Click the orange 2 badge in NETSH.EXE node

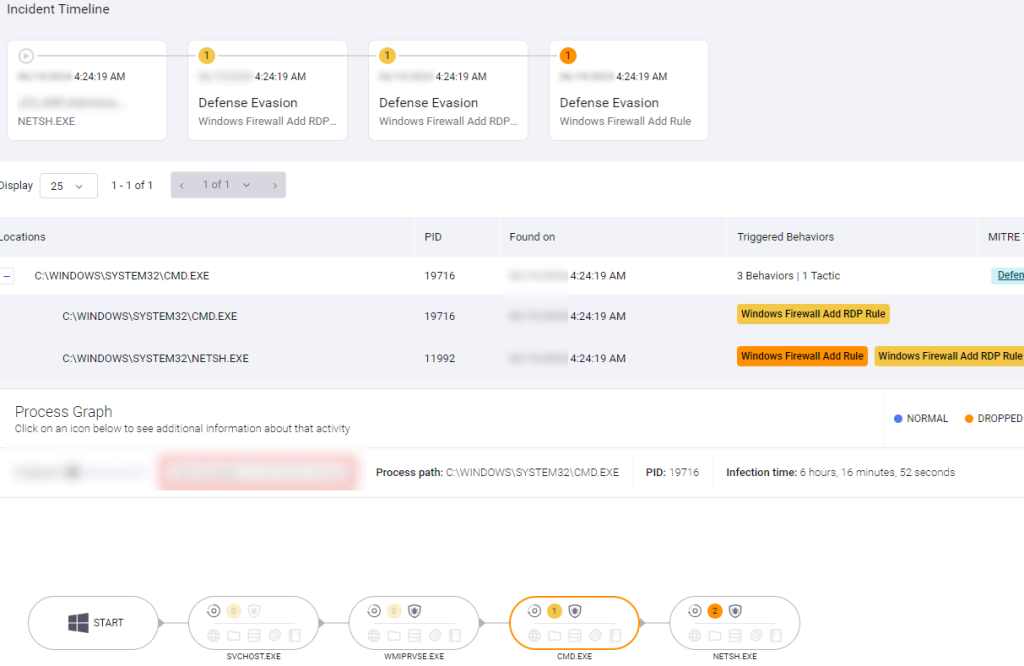(714, 611)
